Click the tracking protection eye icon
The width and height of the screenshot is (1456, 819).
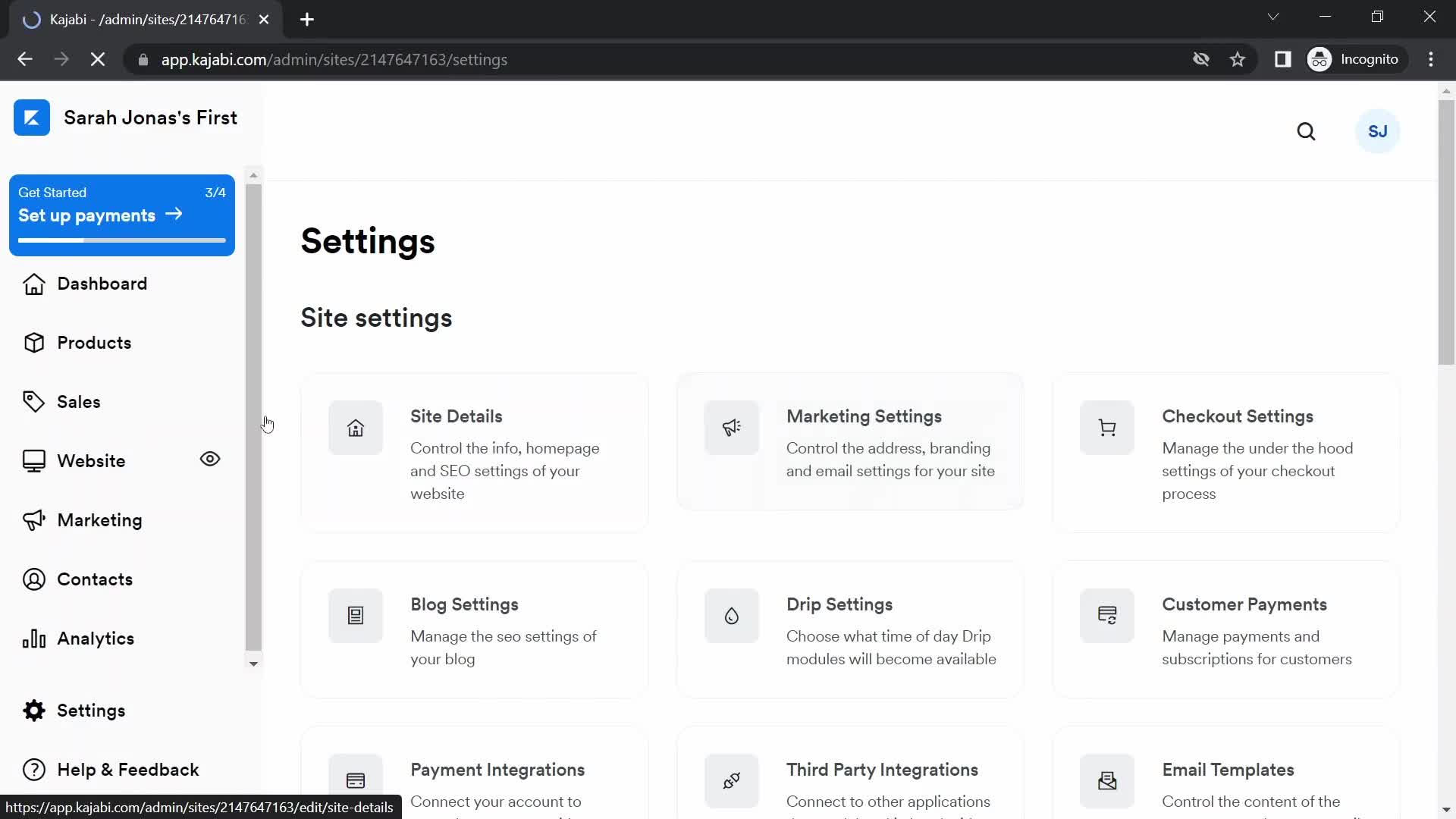click(1200, 59)
